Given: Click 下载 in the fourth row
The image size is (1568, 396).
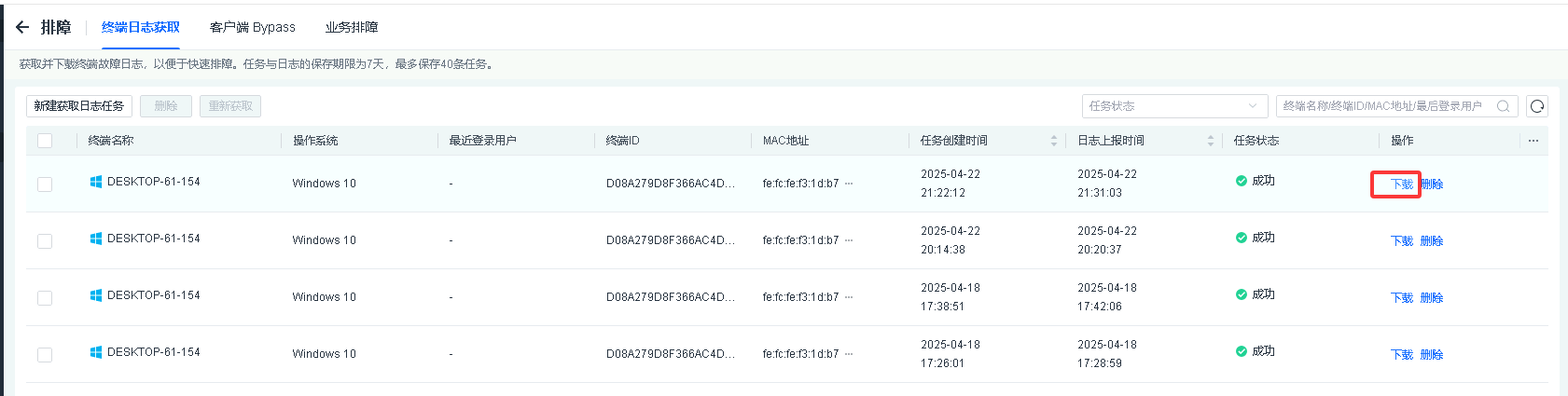Looking at the screenshot, I should [1401, 355].
